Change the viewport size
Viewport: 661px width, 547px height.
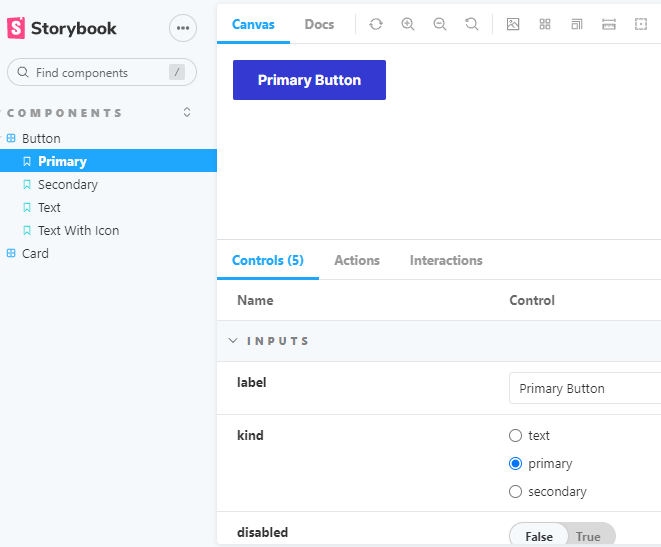pyautogui.click(x=577, y=24)
